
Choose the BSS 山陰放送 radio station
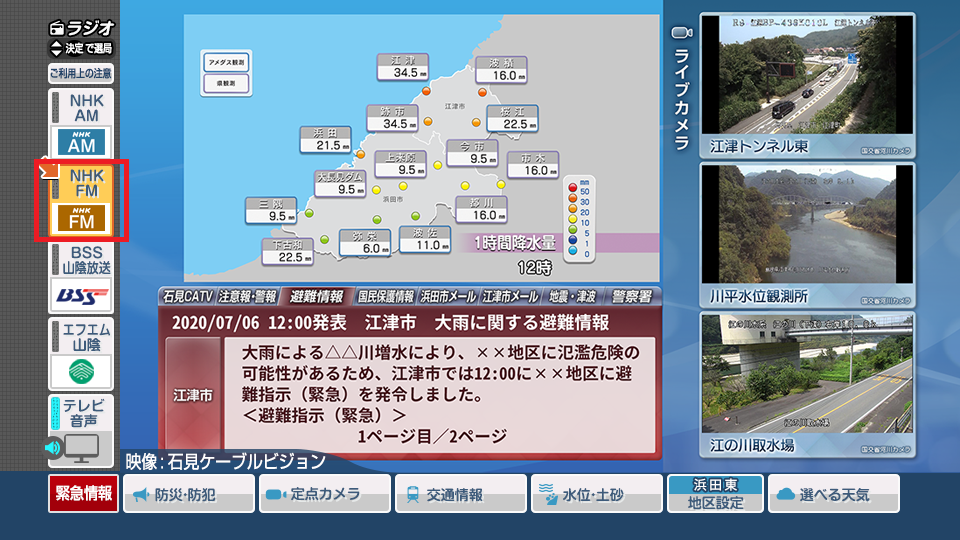tap(81, 277)
